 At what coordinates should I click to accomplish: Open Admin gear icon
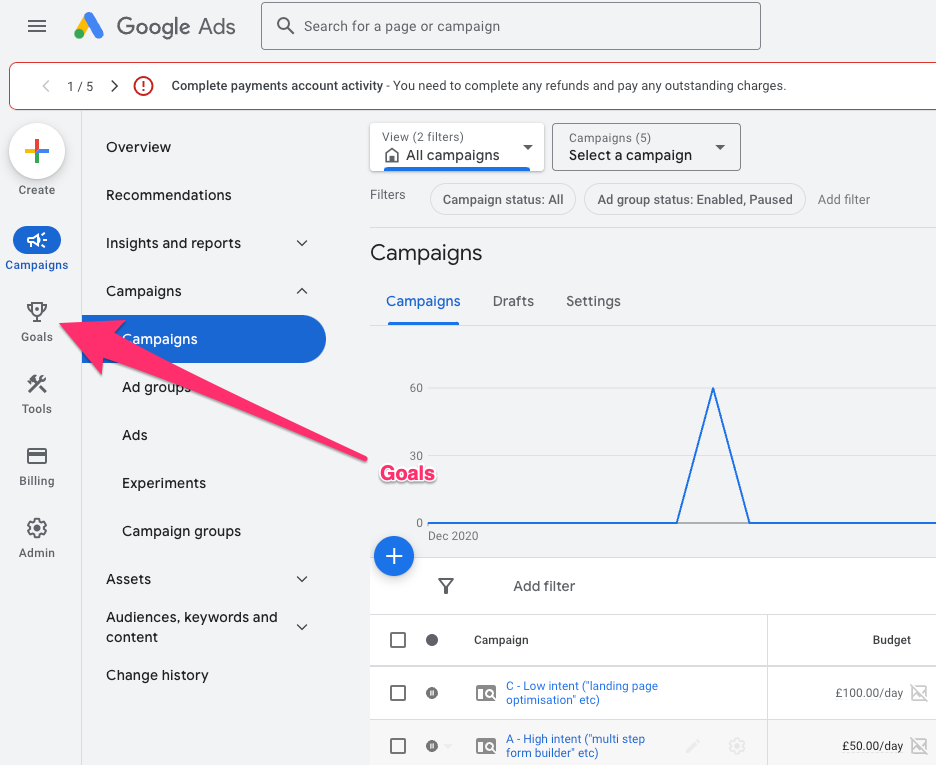coord(37,528)
